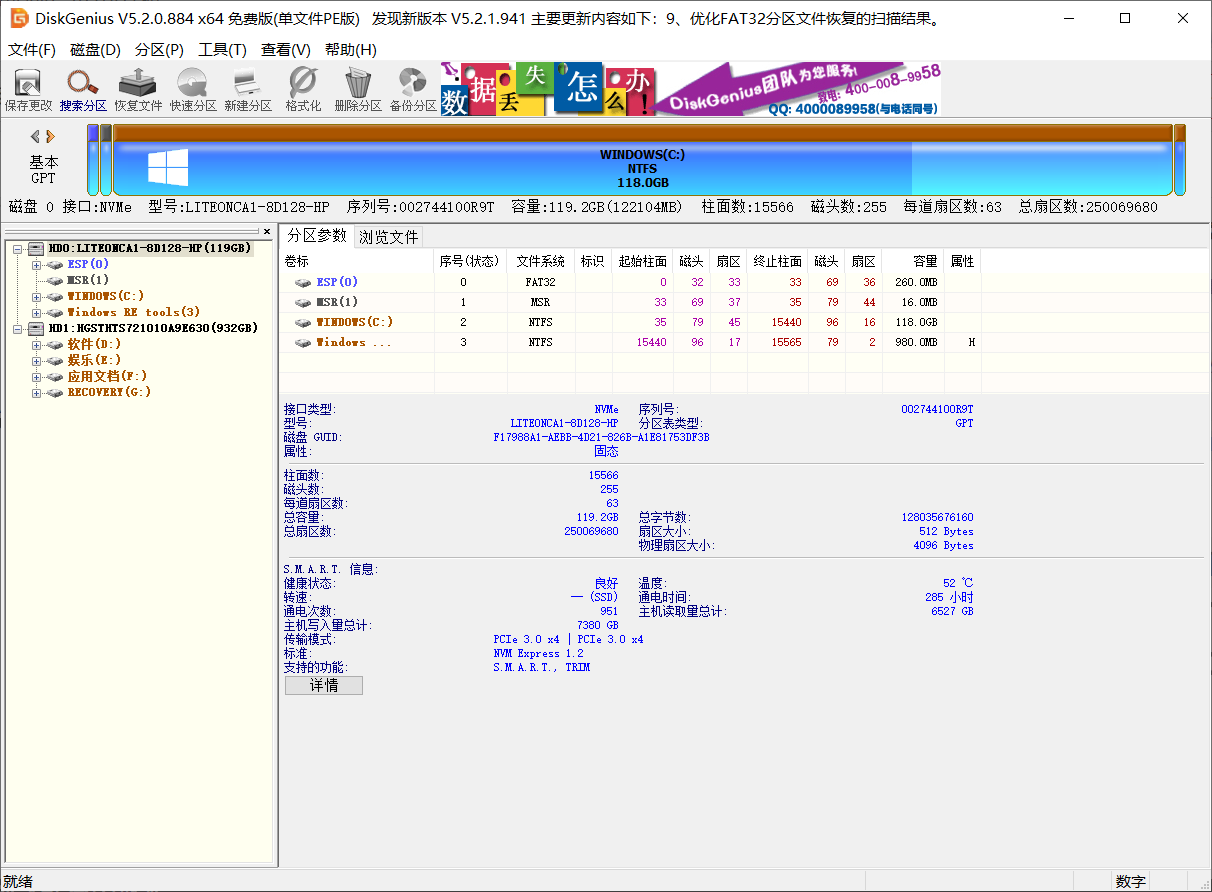Click the 数字 indicator in the status bar

tap(1131, 882)
